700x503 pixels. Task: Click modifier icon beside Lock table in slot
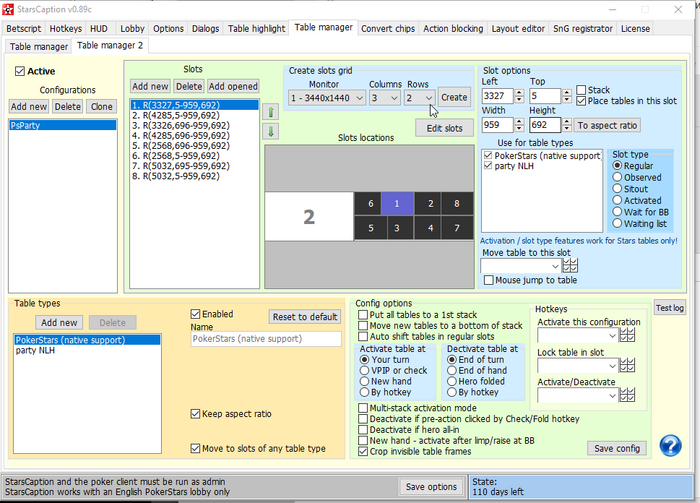click(628, 366)
